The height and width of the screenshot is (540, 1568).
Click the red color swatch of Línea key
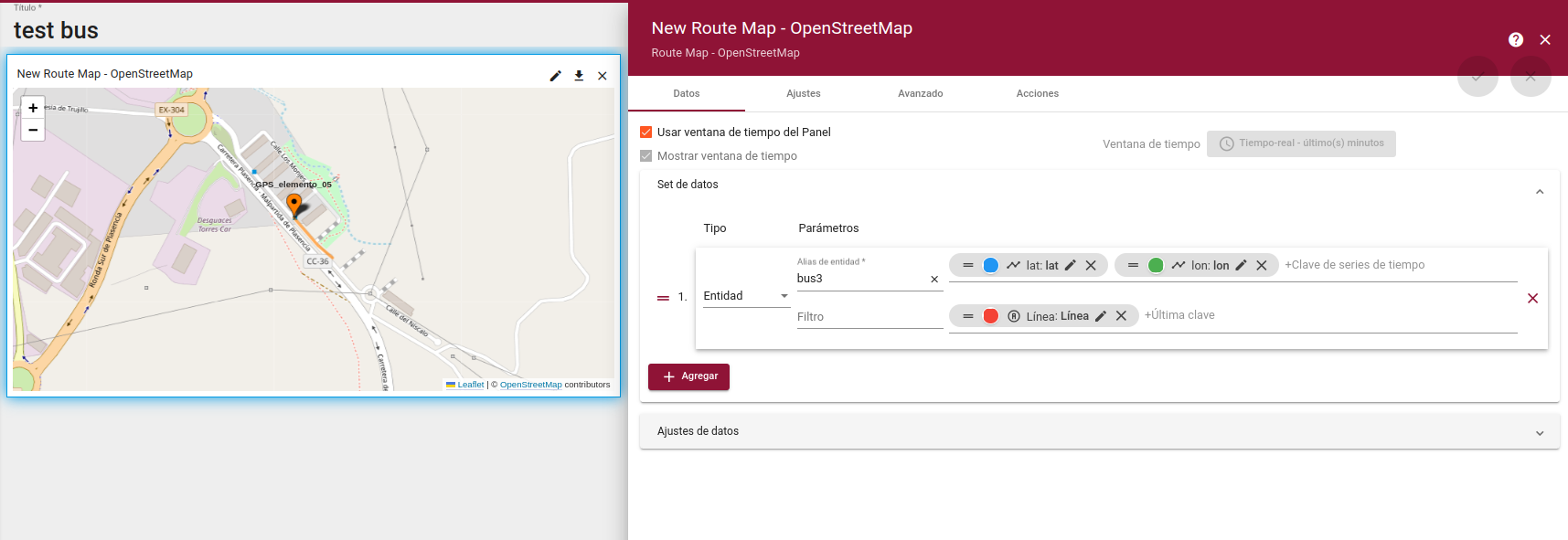(x=990, y=316)
